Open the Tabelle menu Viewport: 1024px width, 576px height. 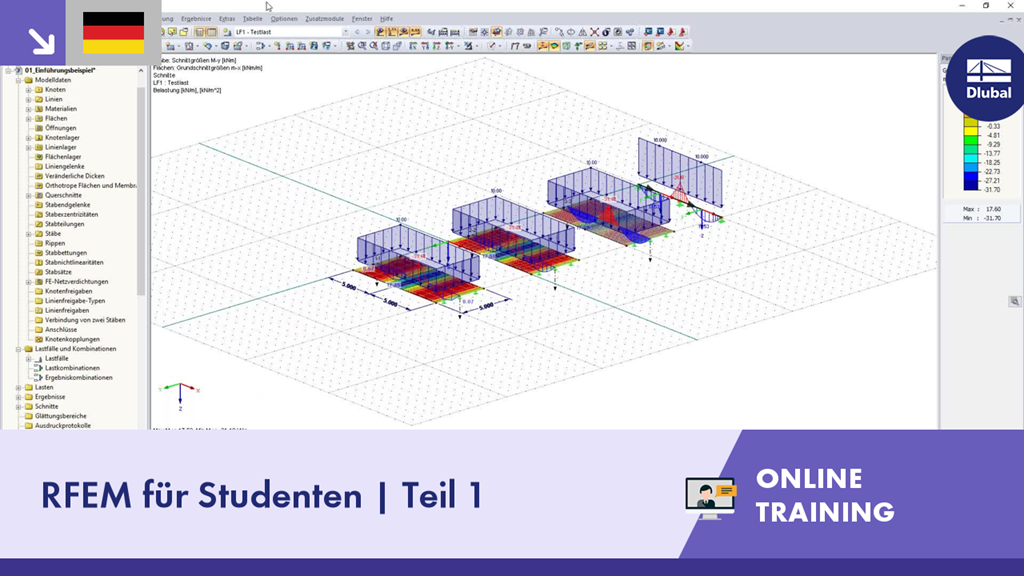coord(252,19)
